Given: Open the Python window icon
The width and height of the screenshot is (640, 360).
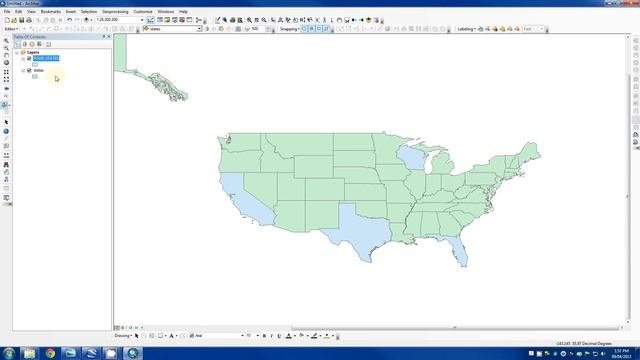Looking at the screenshot, I should click(x=189, y=20).
